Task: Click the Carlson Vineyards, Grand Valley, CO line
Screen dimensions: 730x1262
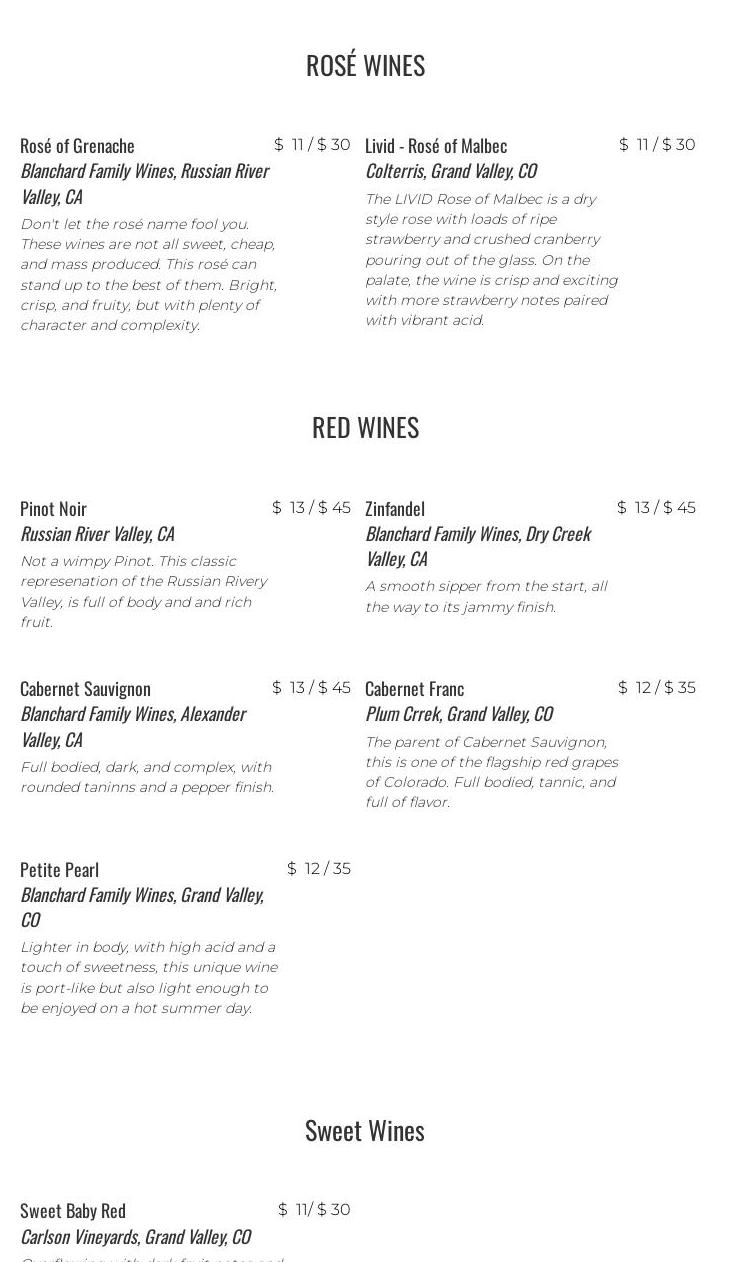Action: point(135,1237)
